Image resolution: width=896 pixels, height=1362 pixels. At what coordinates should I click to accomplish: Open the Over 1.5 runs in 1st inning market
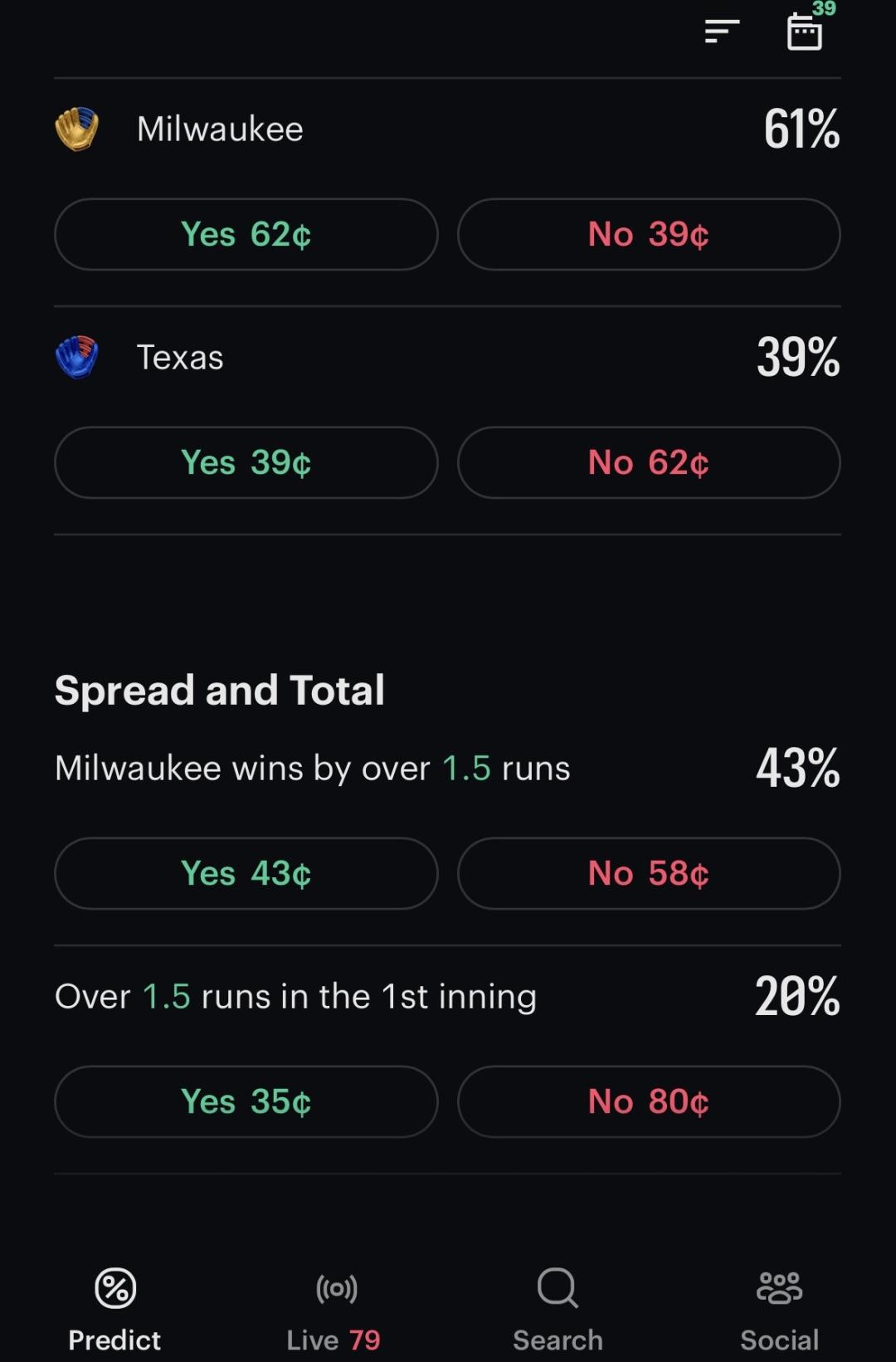(x=296, y=996)
